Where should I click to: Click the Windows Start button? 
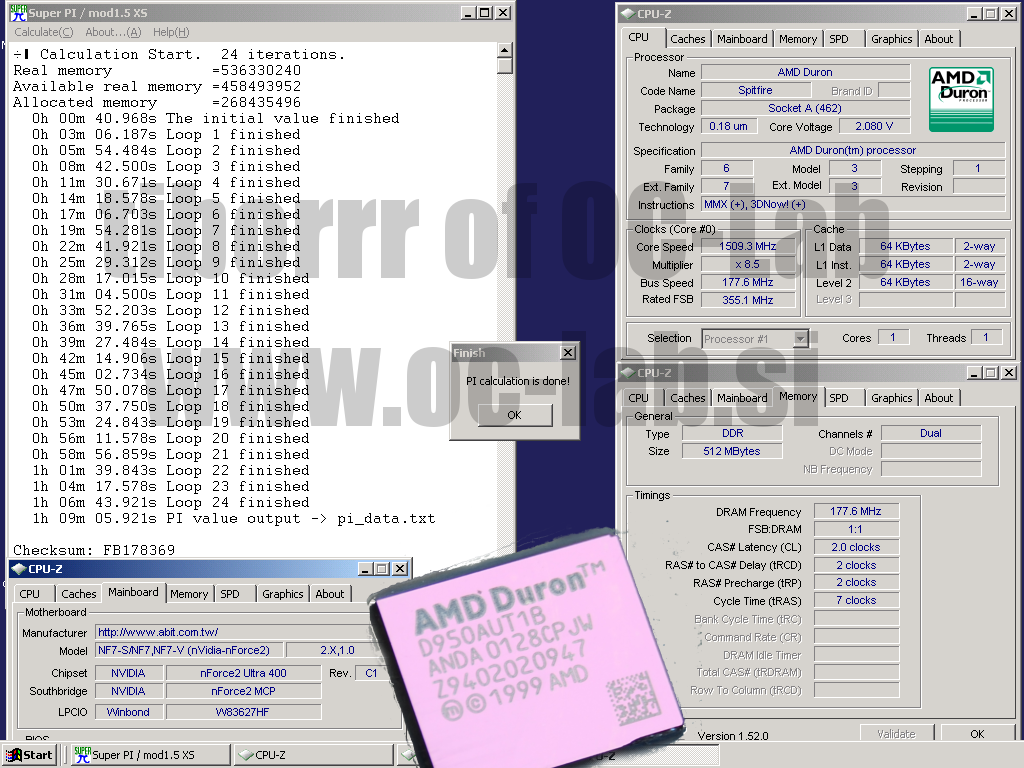coord(29,755)
